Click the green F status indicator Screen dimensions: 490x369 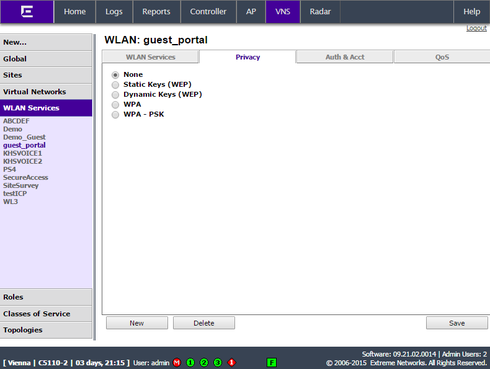[272, 363]
